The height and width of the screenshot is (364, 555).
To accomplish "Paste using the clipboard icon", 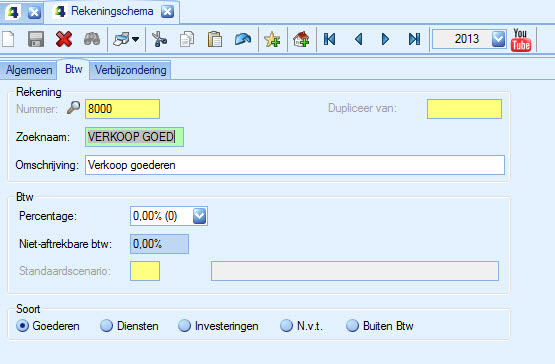I will [215, 39].
